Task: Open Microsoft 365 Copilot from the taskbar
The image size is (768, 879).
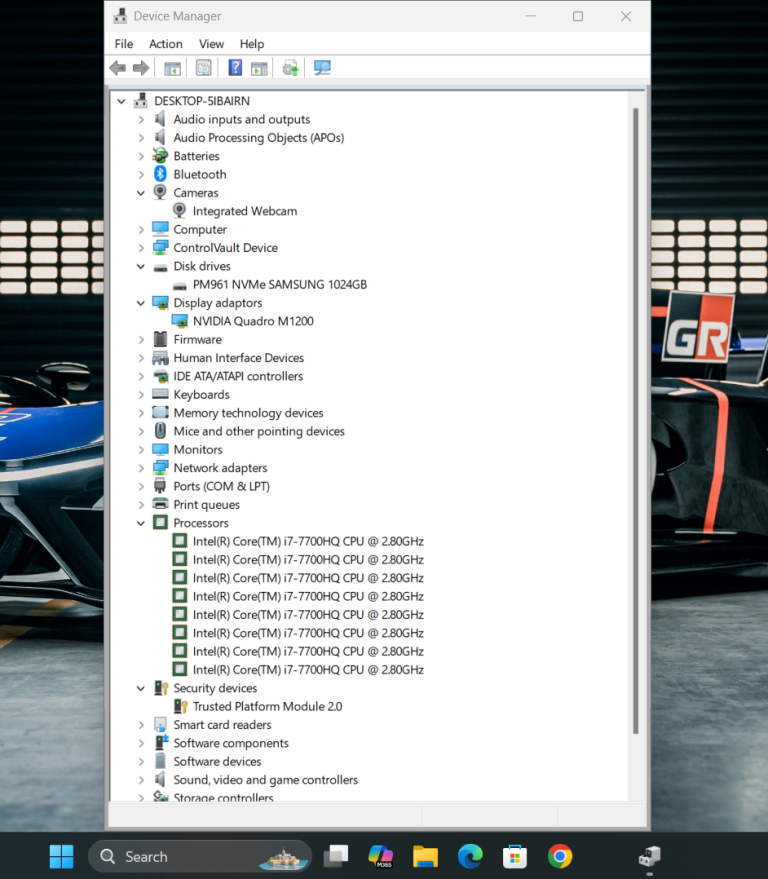Action: 381,856
